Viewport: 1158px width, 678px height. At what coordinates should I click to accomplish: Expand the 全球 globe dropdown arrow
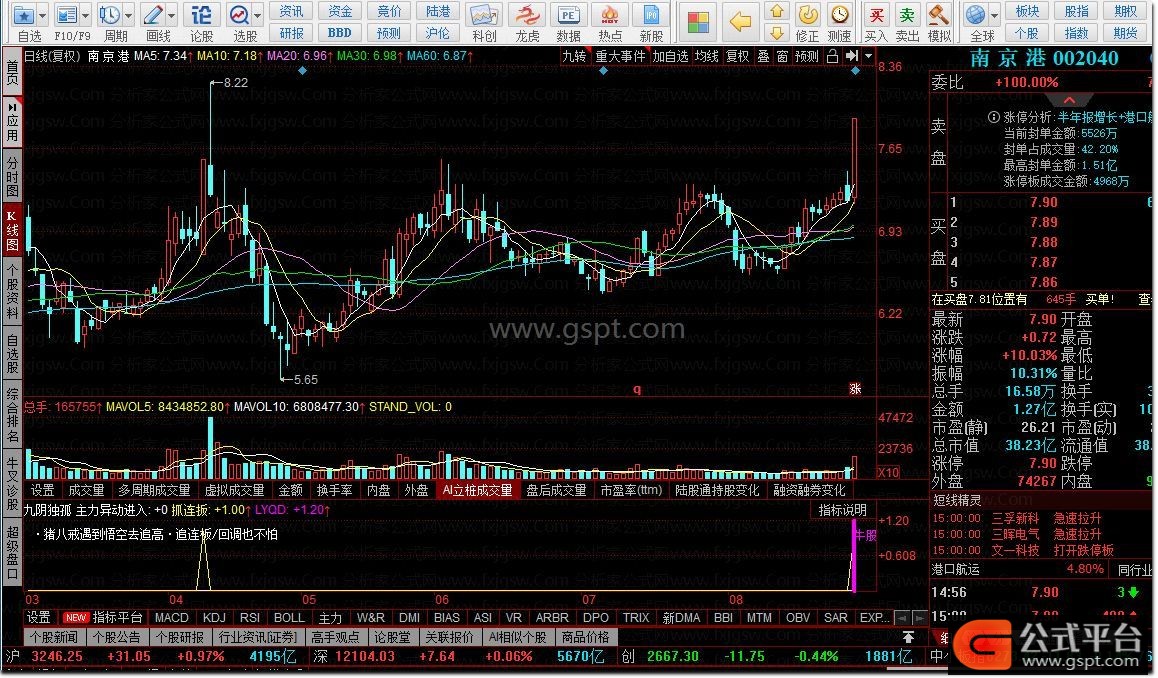pos(994,16)
